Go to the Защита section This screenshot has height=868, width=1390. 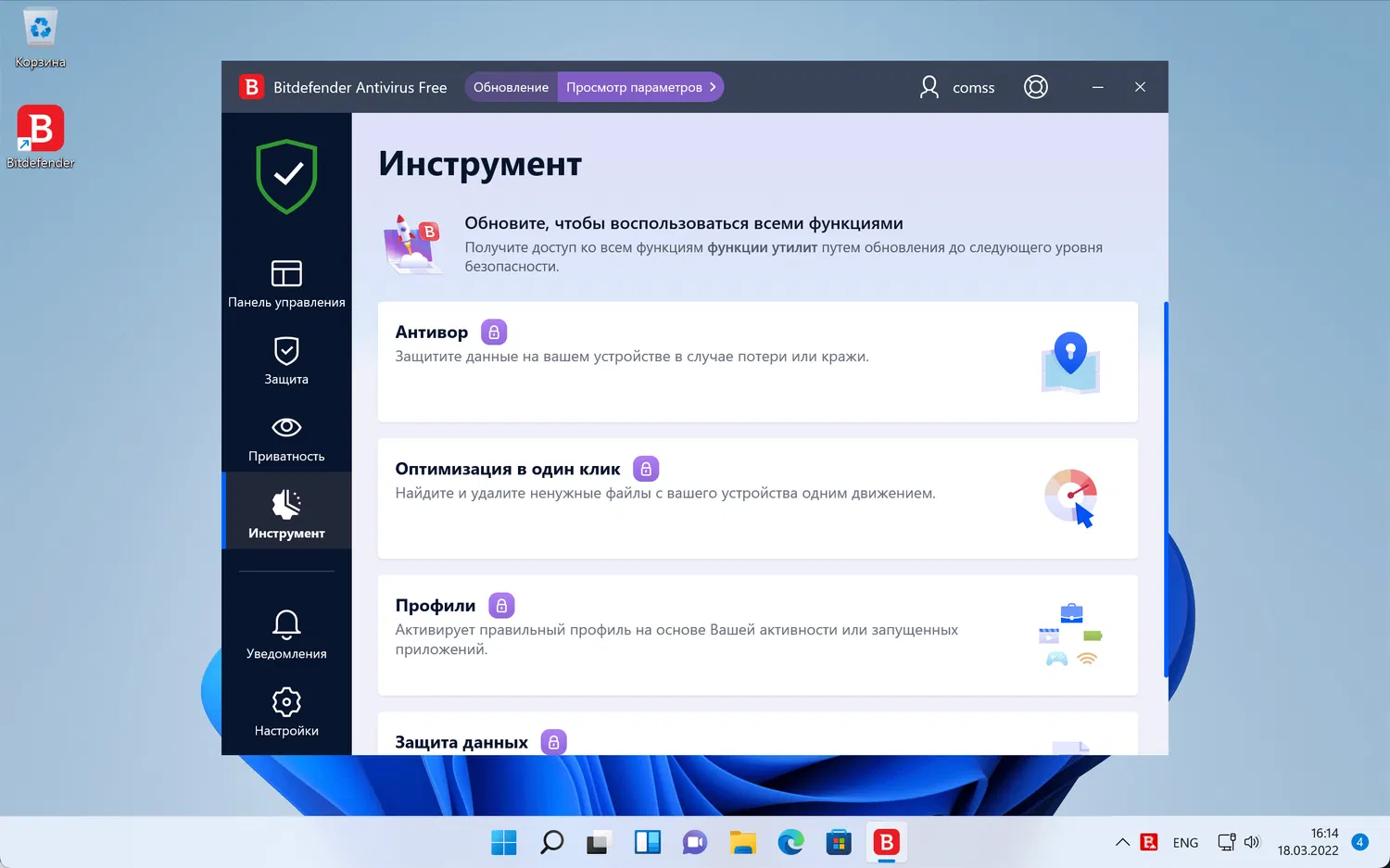286,360
